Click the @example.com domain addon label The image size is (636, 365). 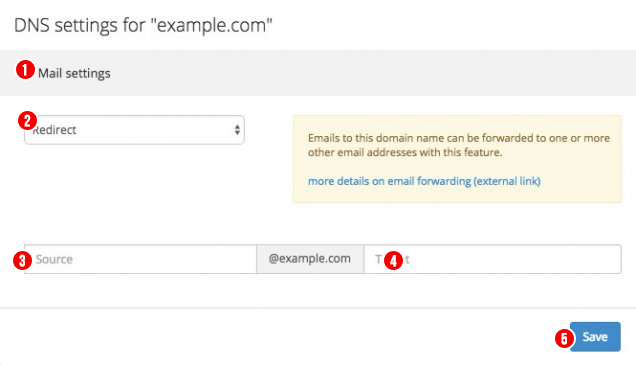(310, 259)
